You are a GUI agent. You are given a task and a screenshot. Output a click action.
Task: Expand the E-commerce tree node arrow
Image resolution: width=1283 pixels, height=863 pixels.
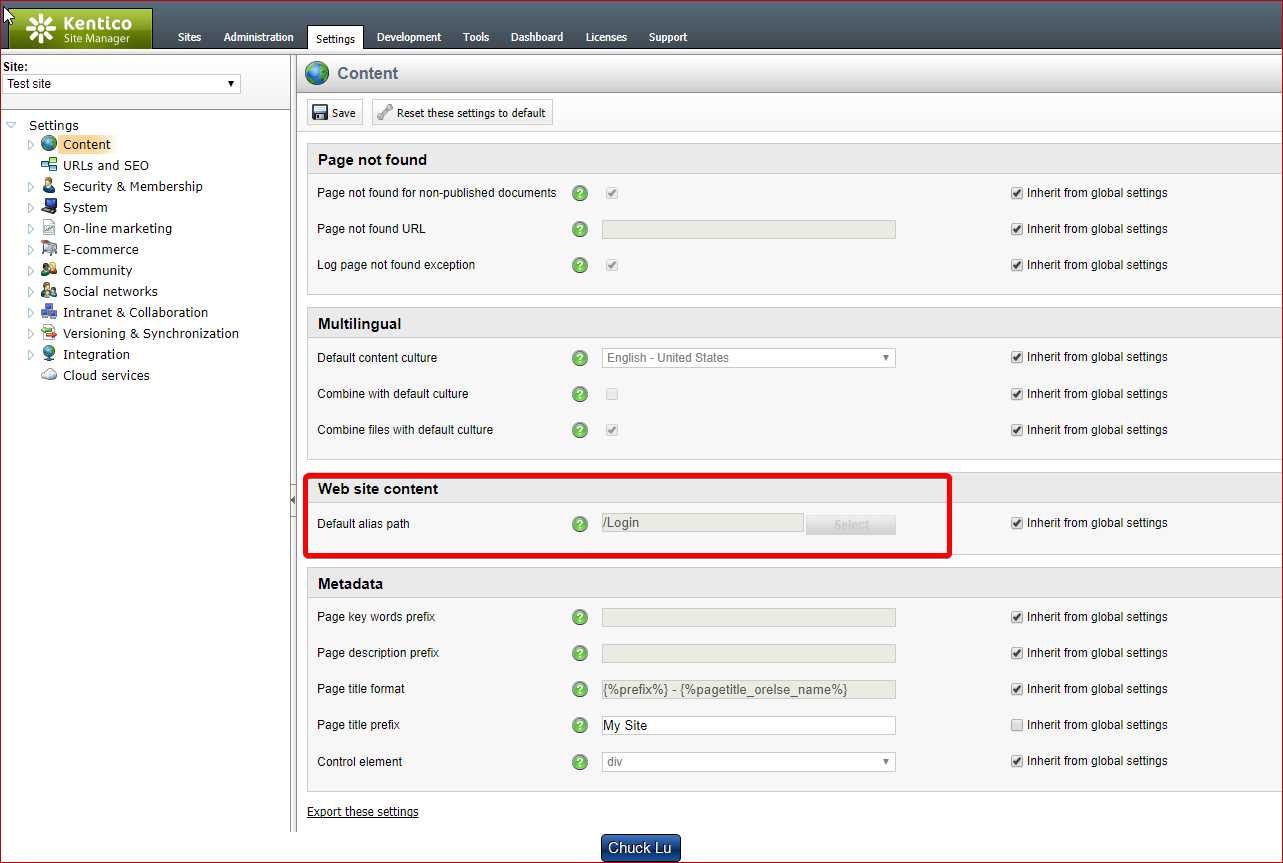(x=30, y=250)
